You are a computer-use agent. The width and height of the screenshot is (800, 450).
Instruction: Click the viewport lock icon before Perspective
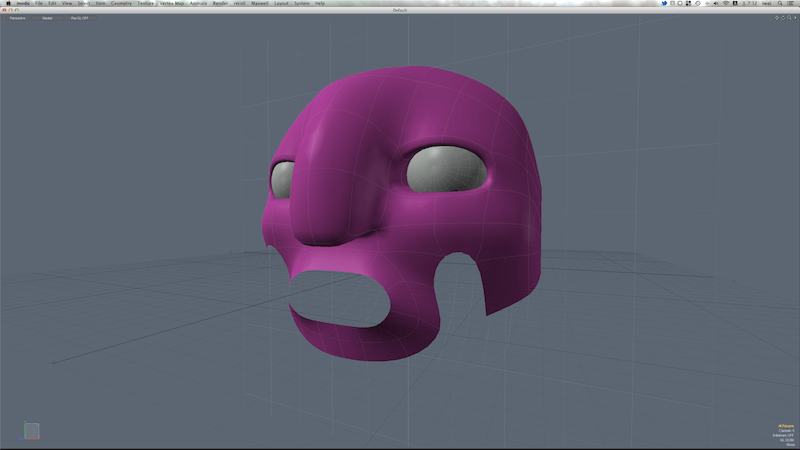coord(5,18)
